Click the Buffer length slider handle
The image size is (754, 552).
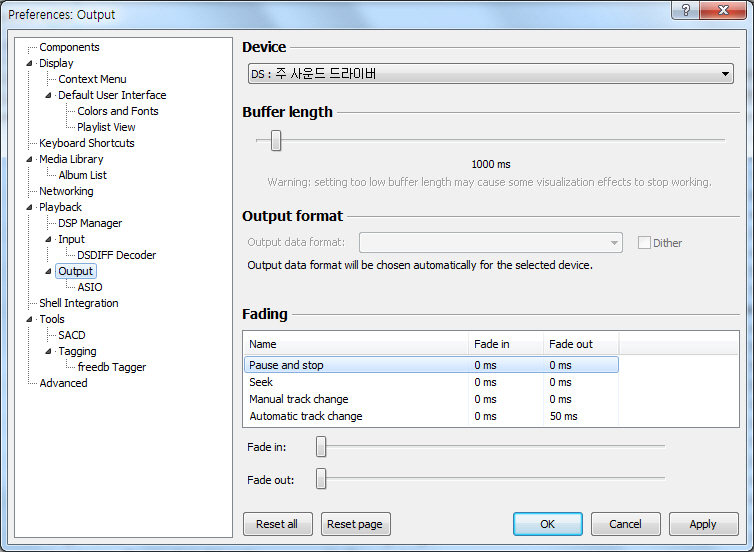point(276,140)
